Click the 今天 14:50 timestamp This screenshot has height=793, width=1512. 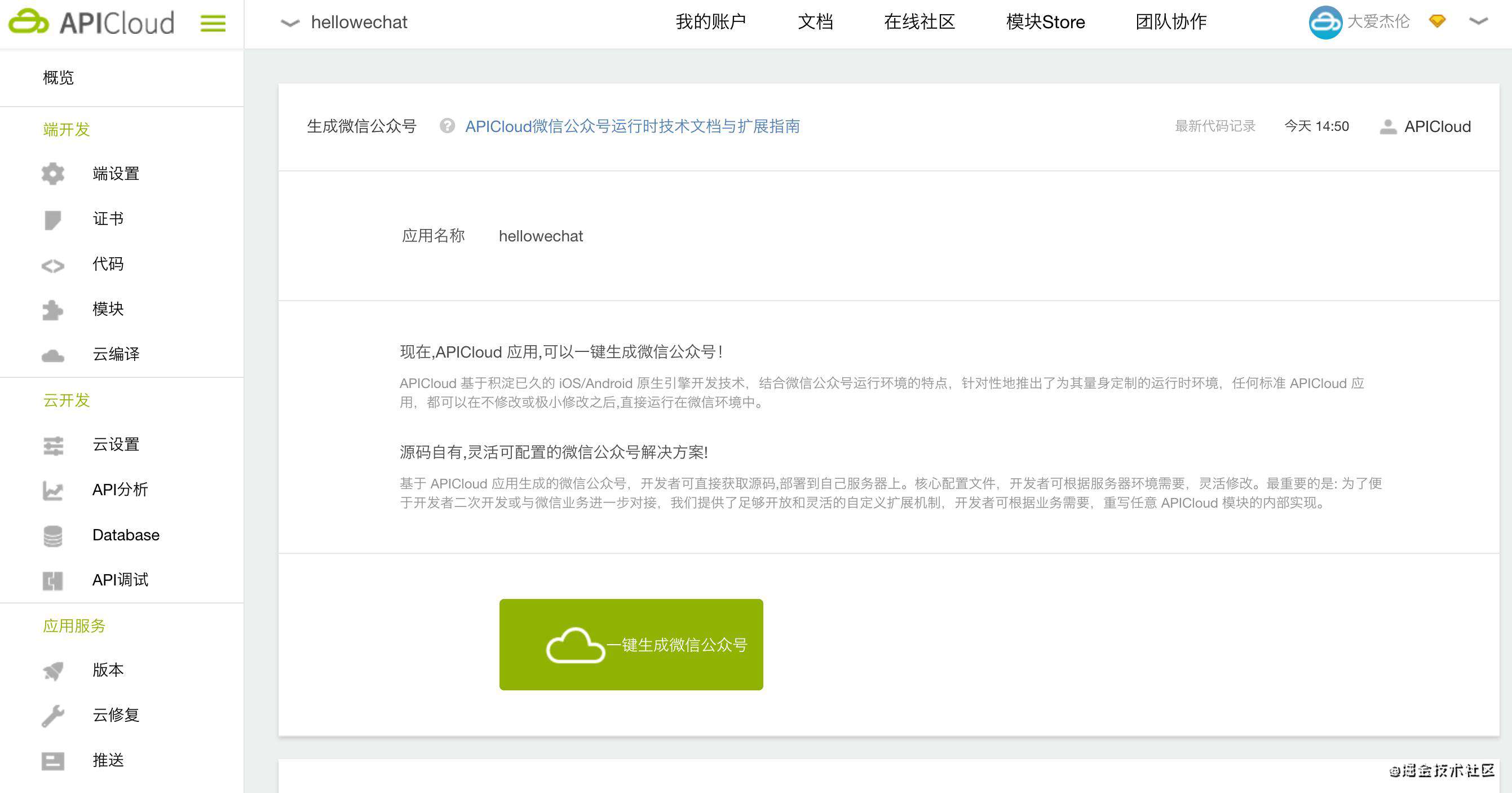coord(1316,126)
